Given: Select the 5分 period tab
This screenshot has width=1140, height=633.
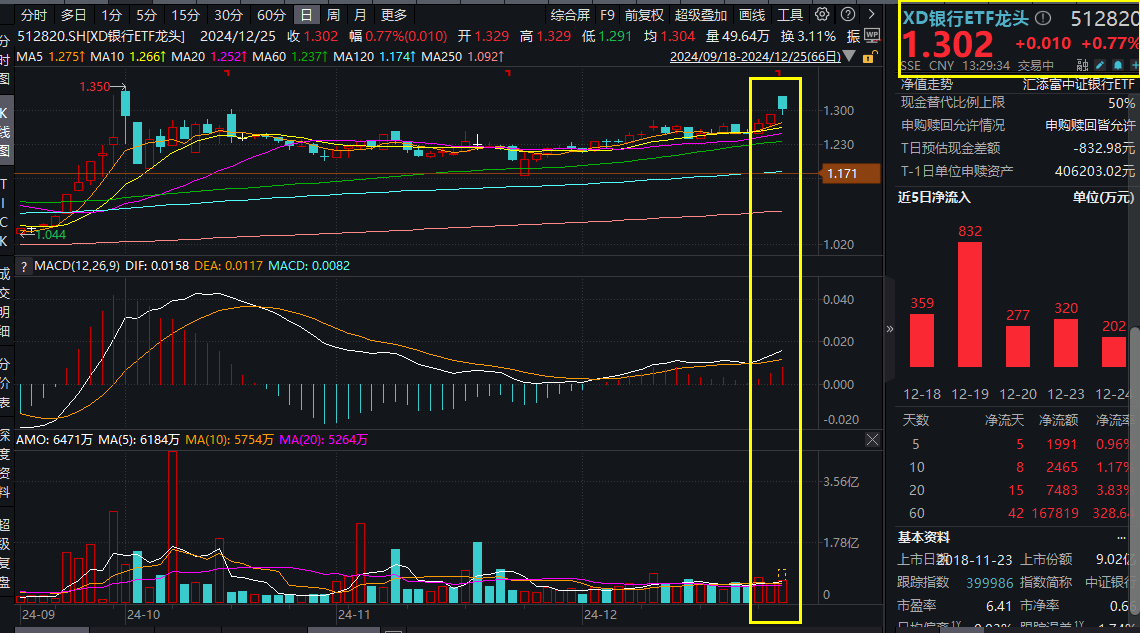Looking at the screenshot, I should click(x=146, y=15).
